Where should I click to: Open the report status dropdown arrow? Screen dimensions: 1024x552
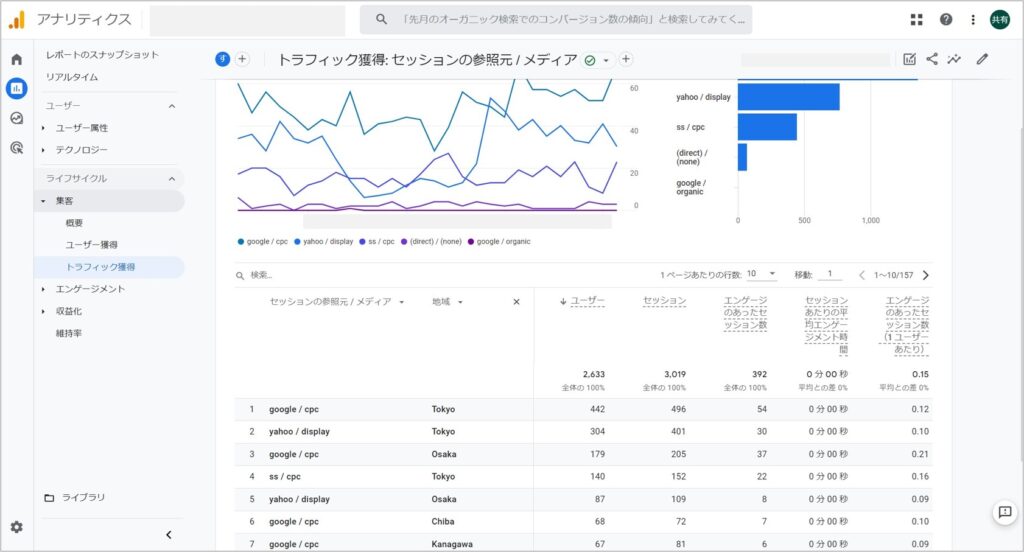point(606,60)
